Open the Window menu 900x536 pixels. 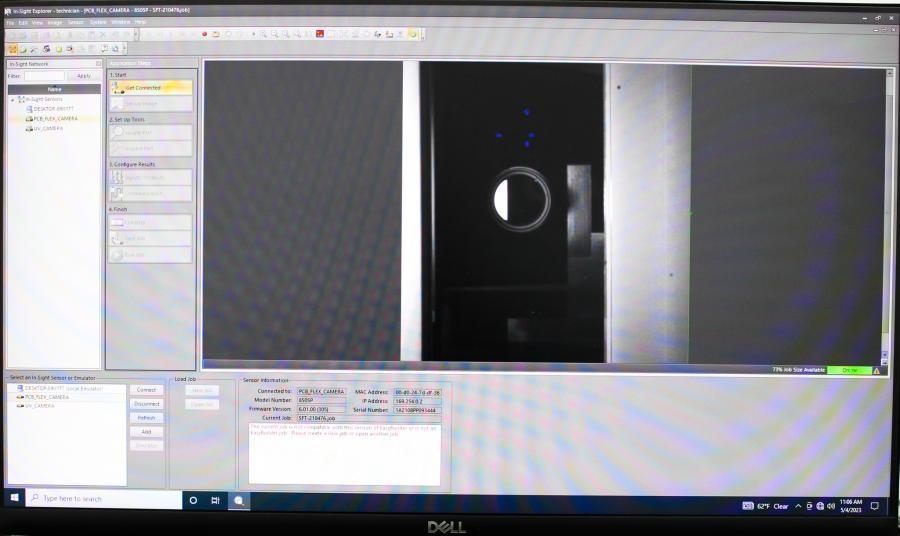pos(121,22)
